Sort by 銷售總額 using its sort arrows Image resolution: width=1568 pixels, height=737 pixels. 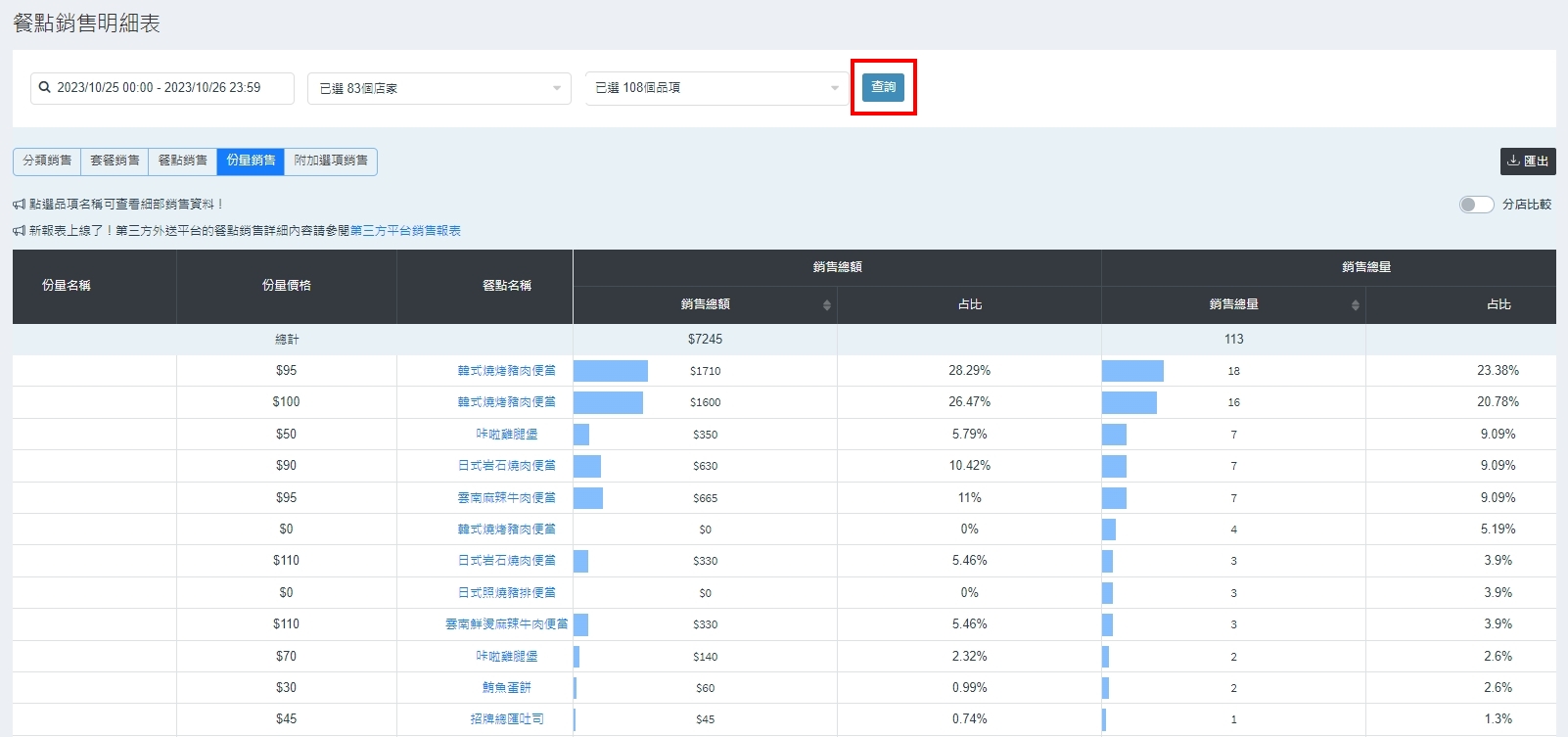point(826,305)
